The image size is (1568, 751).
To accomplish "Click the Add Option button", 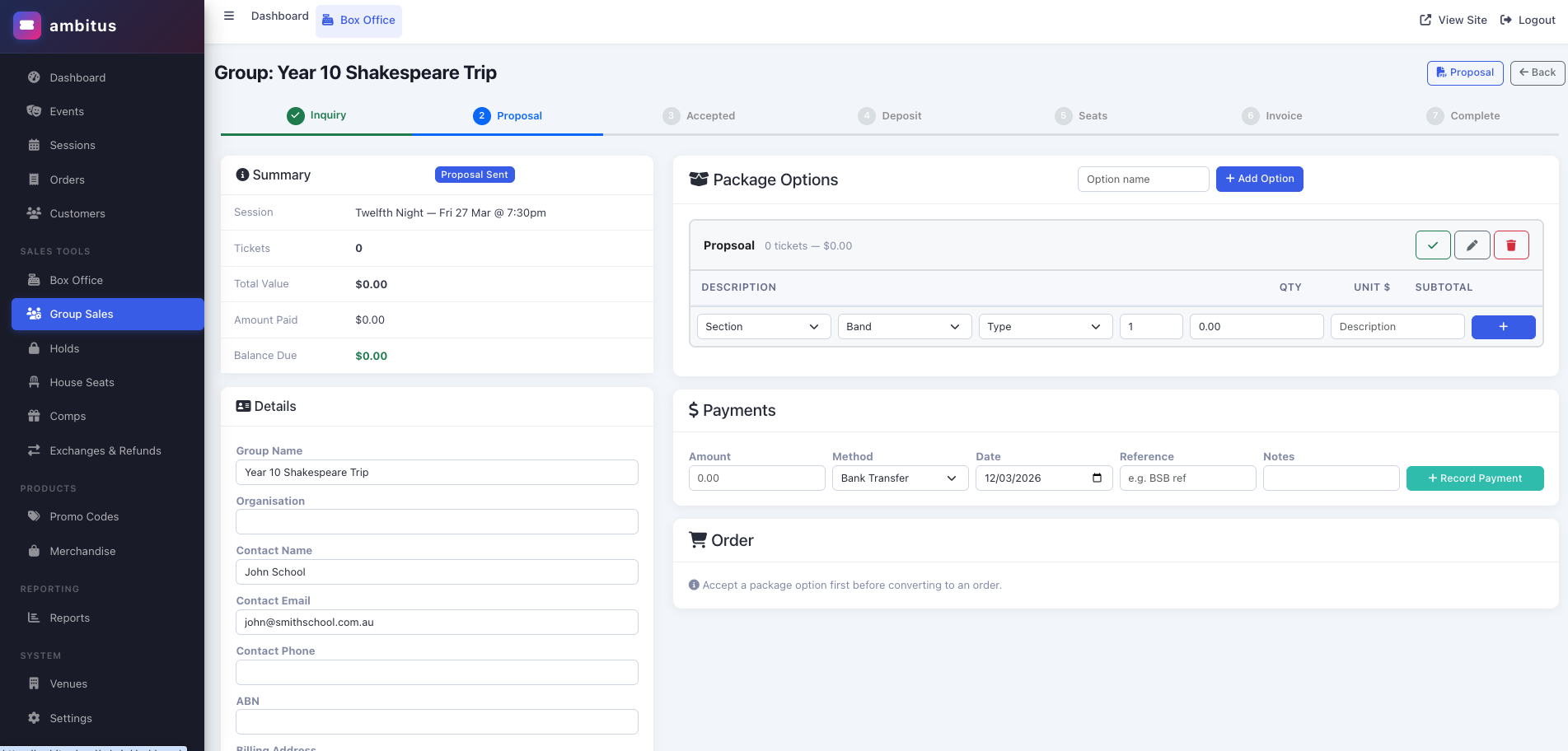I will pos(1259,179).
